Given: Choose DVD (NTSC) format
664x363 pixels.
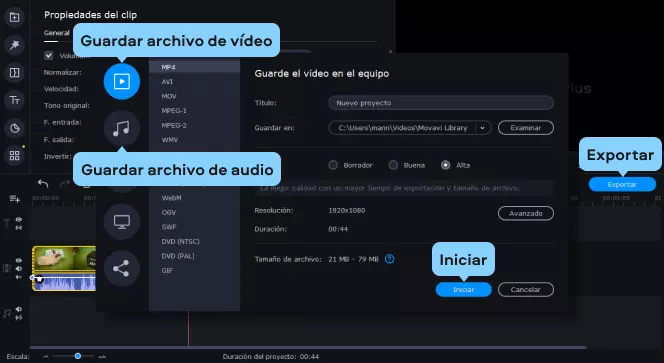Looking at the screenshot, I should (194, 241).
